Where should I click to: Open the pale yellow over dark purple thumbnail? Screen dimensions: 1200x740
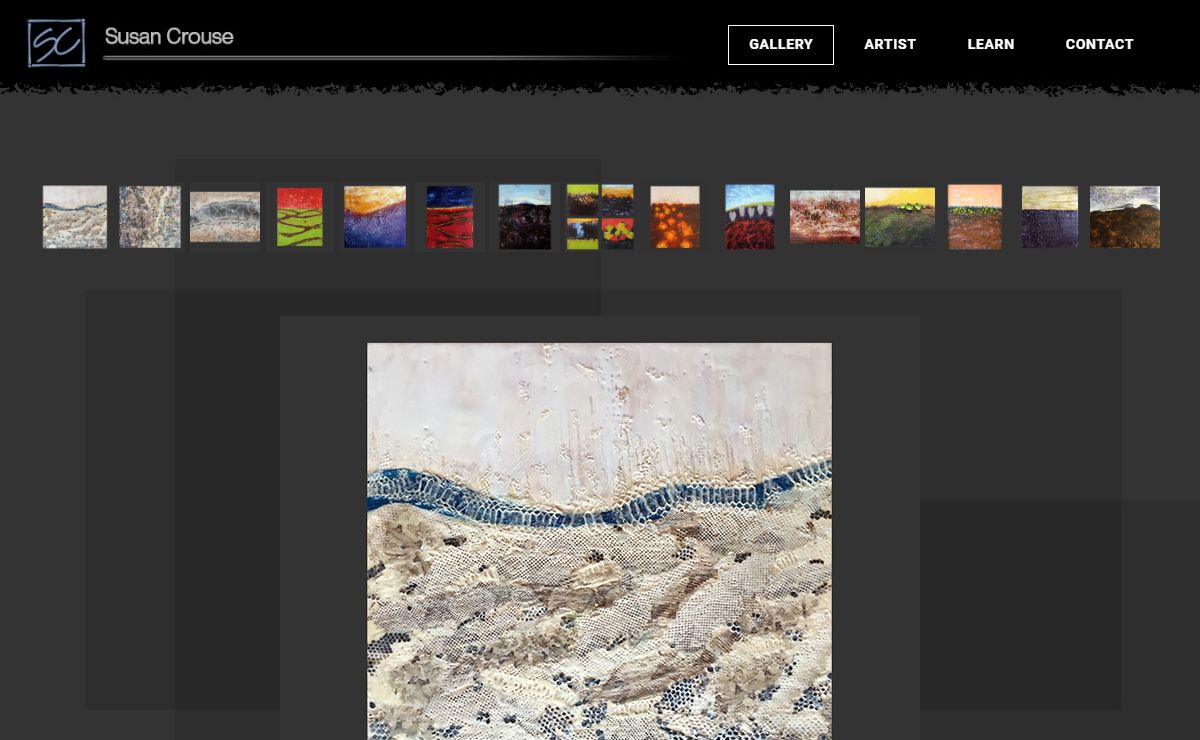coord(1050,217)
